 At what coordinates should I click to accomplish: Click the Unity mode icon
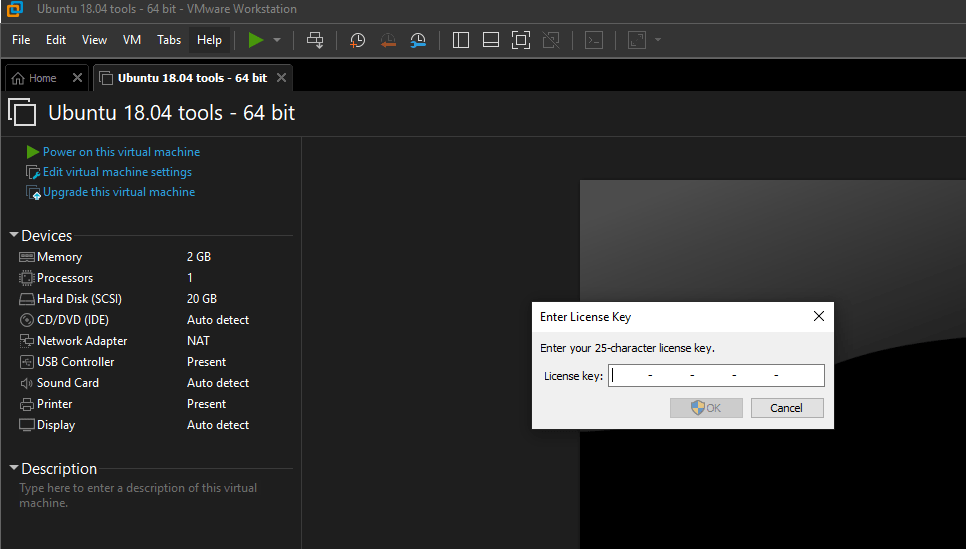click(551, 40)
